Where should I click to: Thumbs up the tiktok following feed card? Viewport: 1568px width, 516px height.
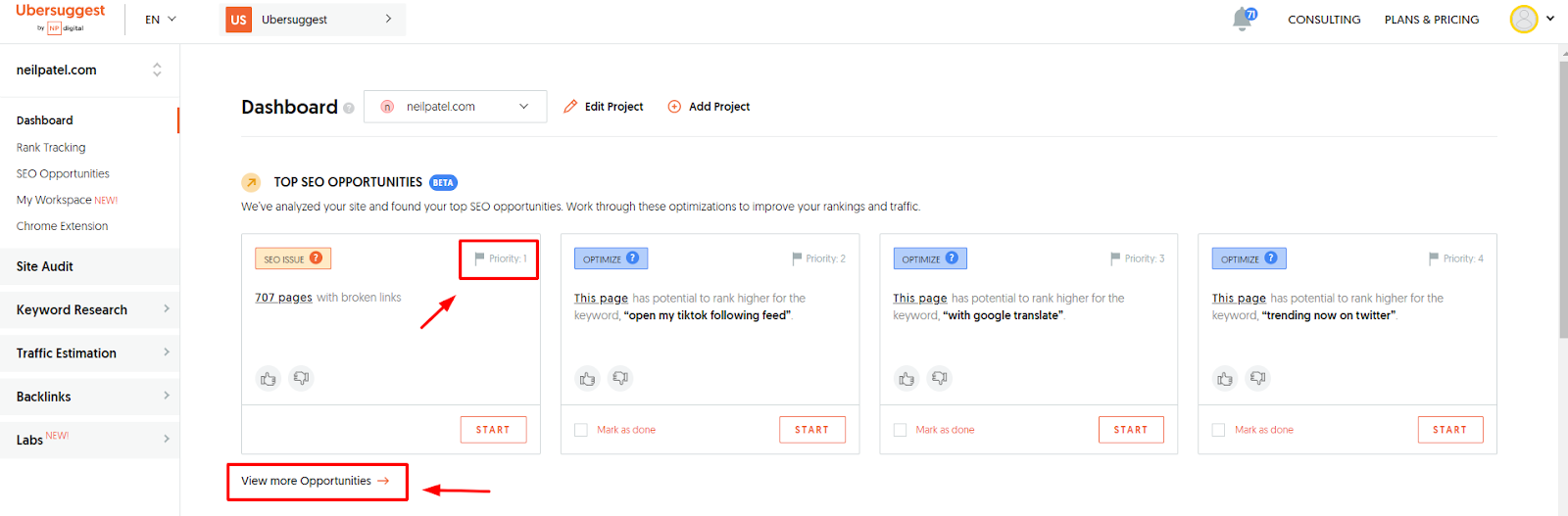tap(587, 378)
